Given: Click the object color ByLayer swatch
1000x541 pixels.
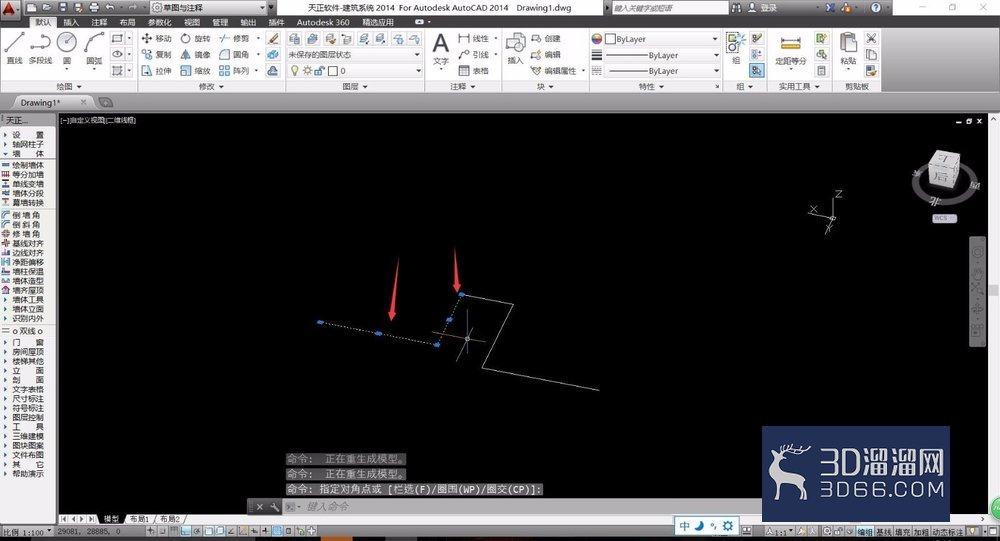Looking at the screenshot, I should [x=661, y=39].
